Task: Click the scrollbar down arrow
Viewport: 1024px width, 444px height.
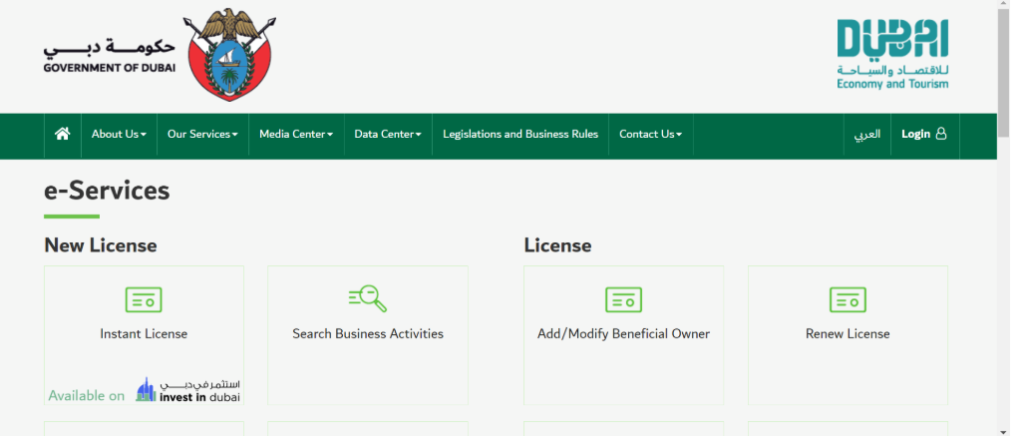Action: coord(1003,431)
